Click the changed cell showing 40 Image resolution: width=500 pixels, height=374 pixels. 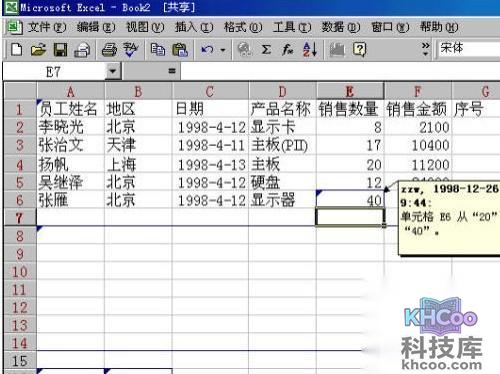tap(350, 200)
